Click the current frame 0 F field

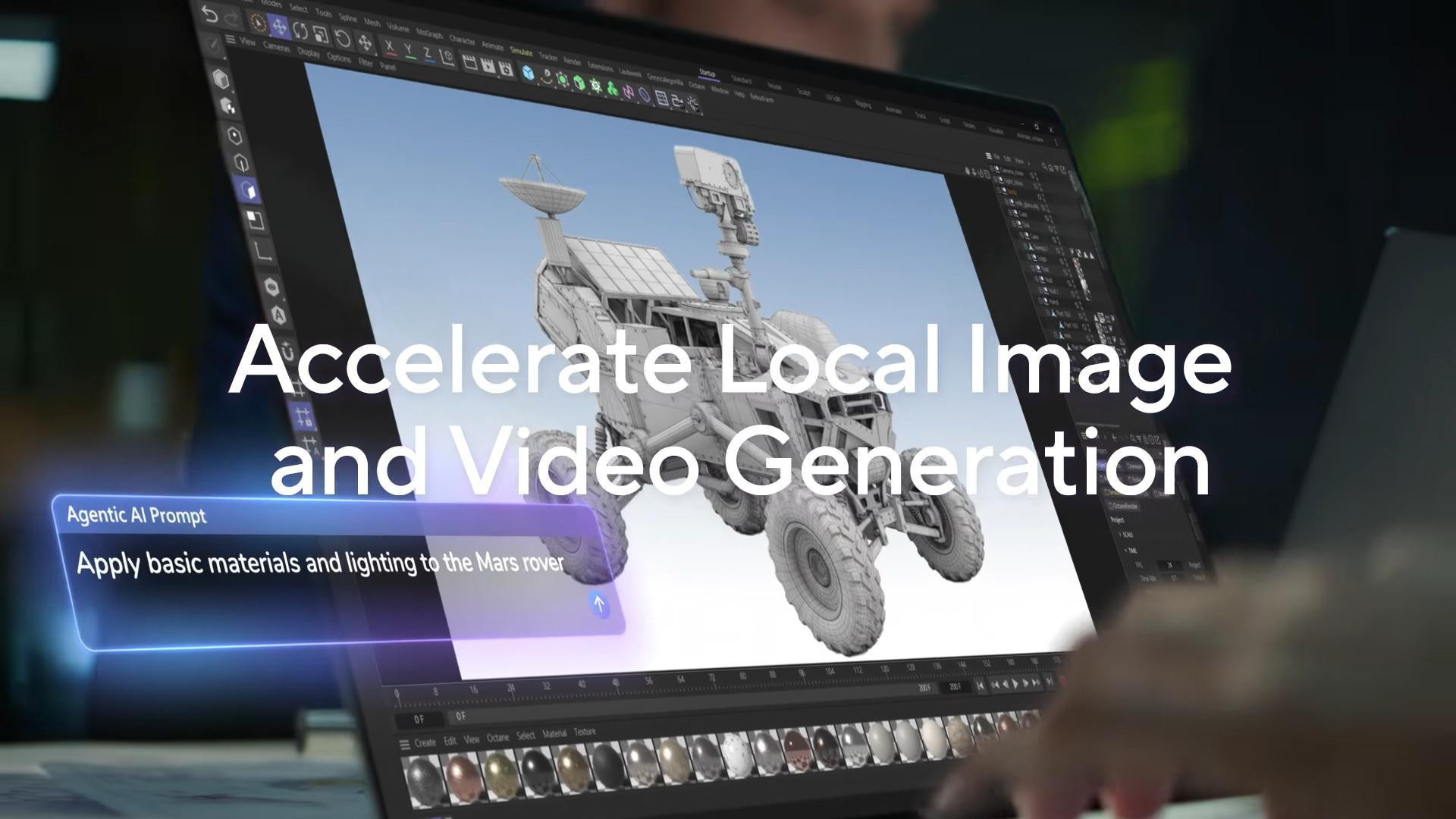click(x=419, y=718)
